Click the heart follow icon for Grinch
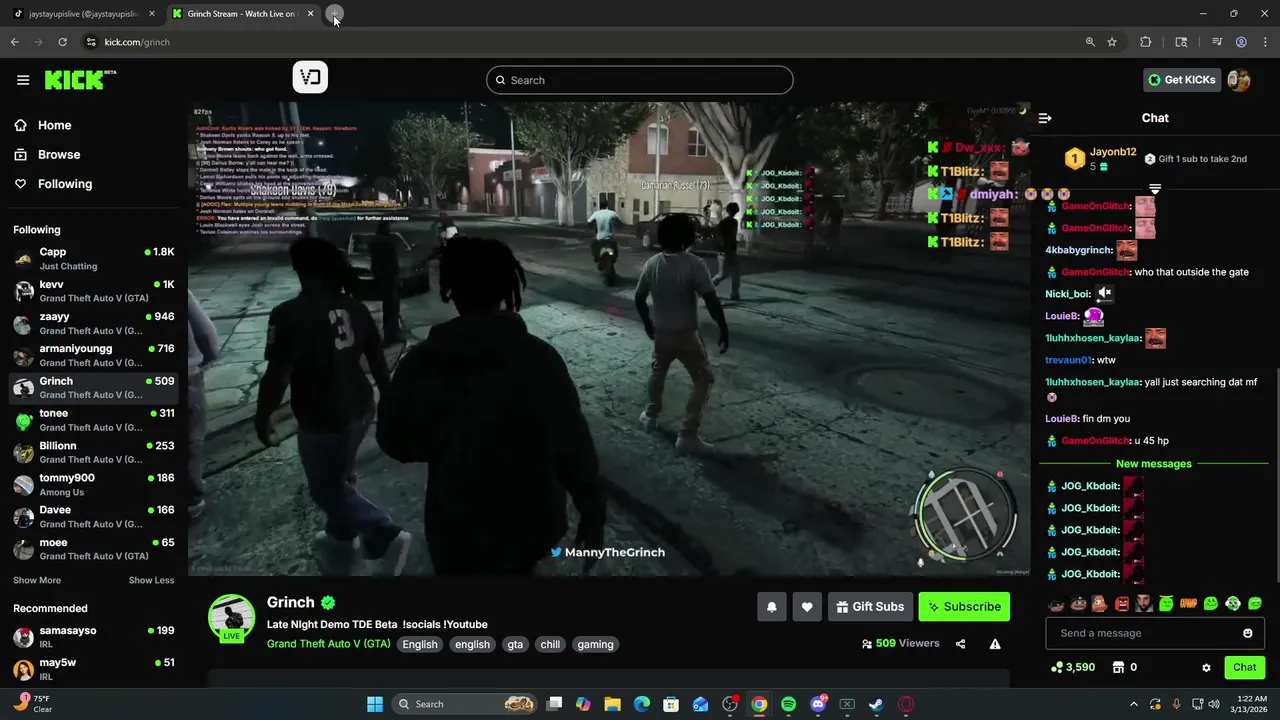This screenshot has width=1280, height=720. tap(807, 607)
